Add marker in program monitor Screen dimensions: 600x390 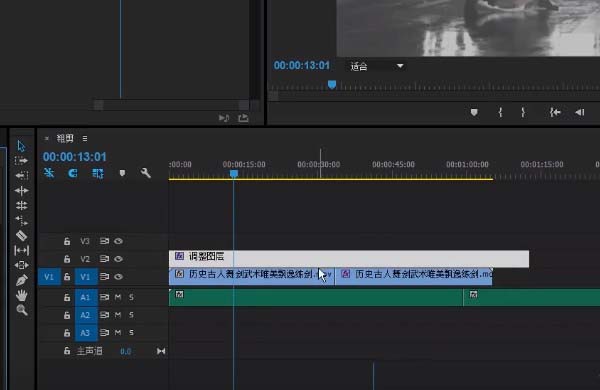click(x=474, y=113)
